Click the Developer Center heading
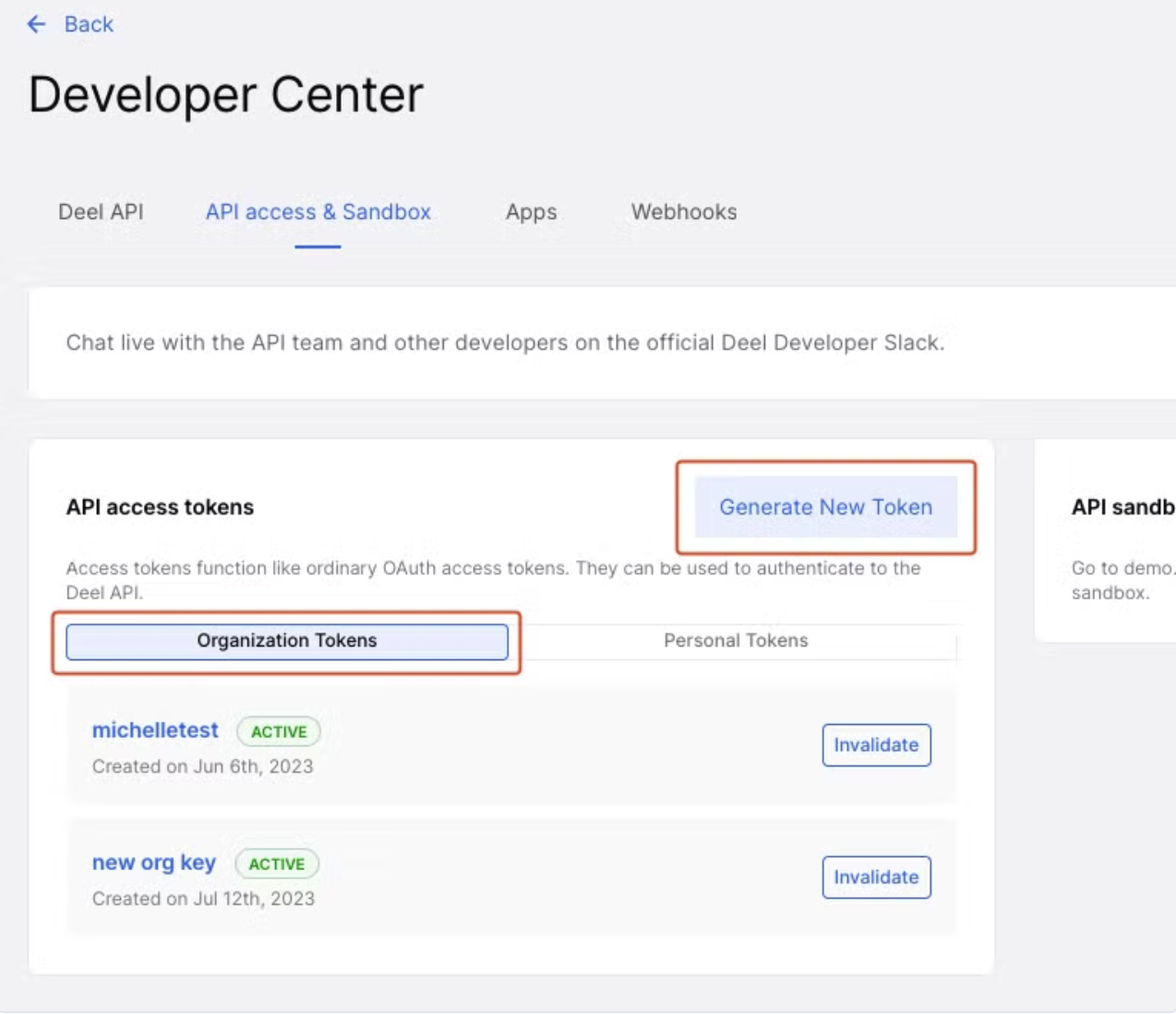This screenshot has width=1176, height=1014. (x=226, y=94)
